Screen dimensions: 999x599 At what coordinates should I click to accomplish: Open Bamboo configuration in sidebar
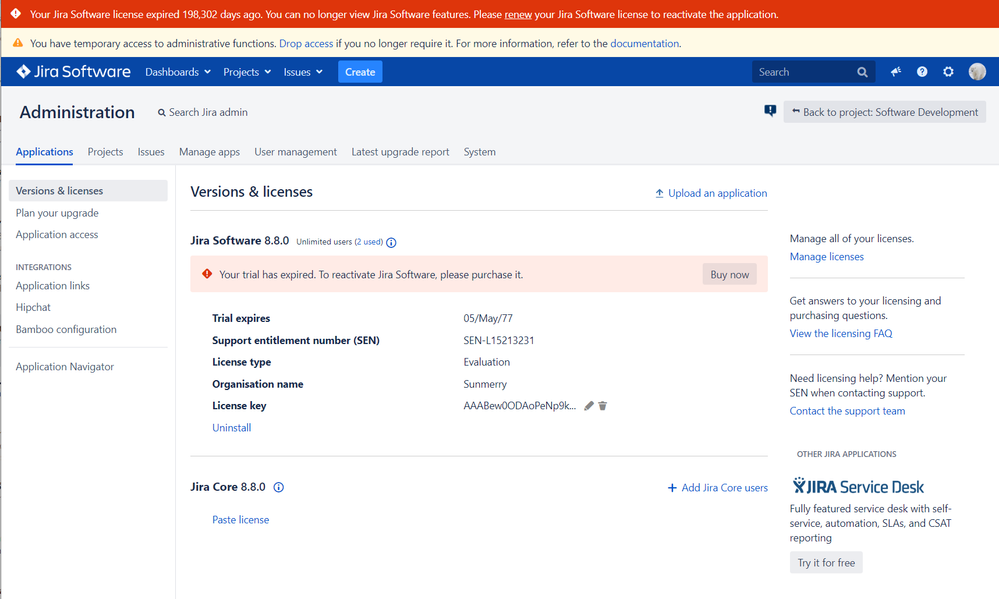coord(66,329)
